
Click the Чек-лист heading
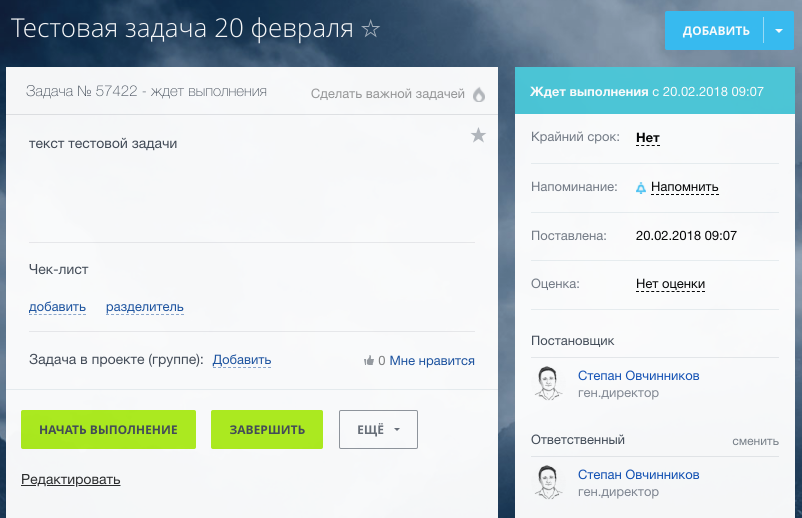click(58, 269)
